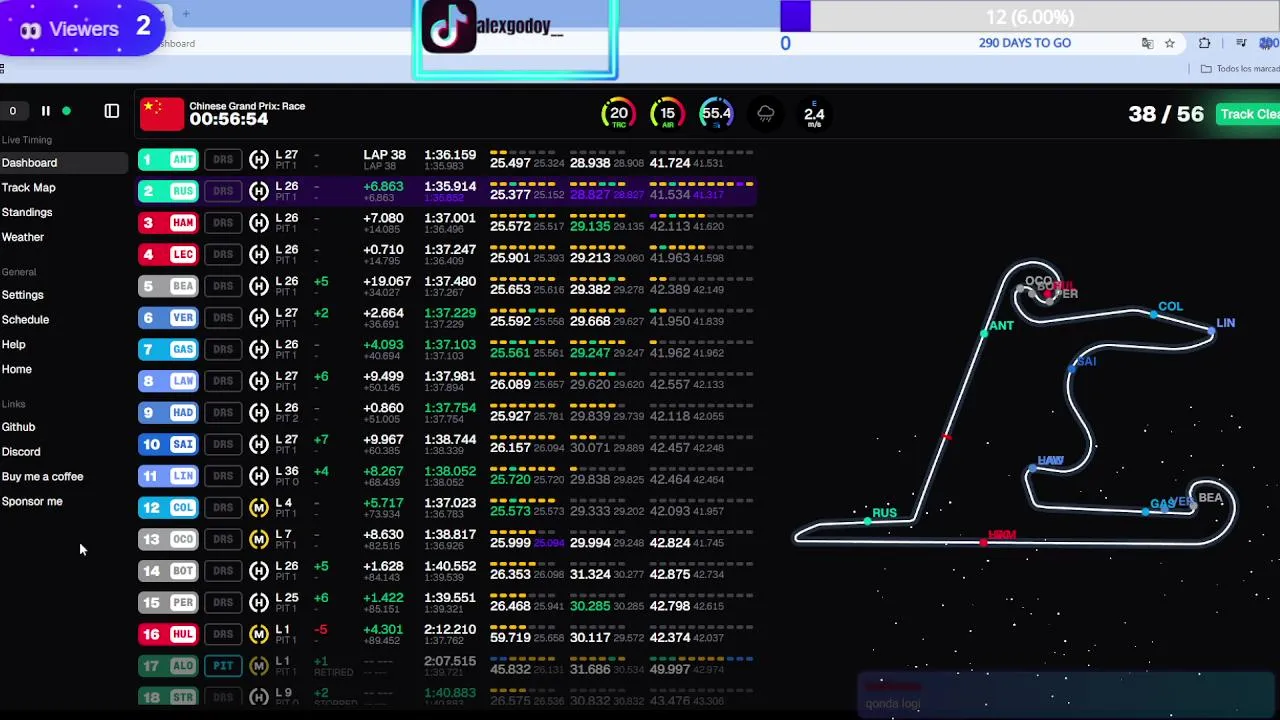This screenshot has height=720, width=1280.
Task: Click the green live status dot
Action: 66,111
